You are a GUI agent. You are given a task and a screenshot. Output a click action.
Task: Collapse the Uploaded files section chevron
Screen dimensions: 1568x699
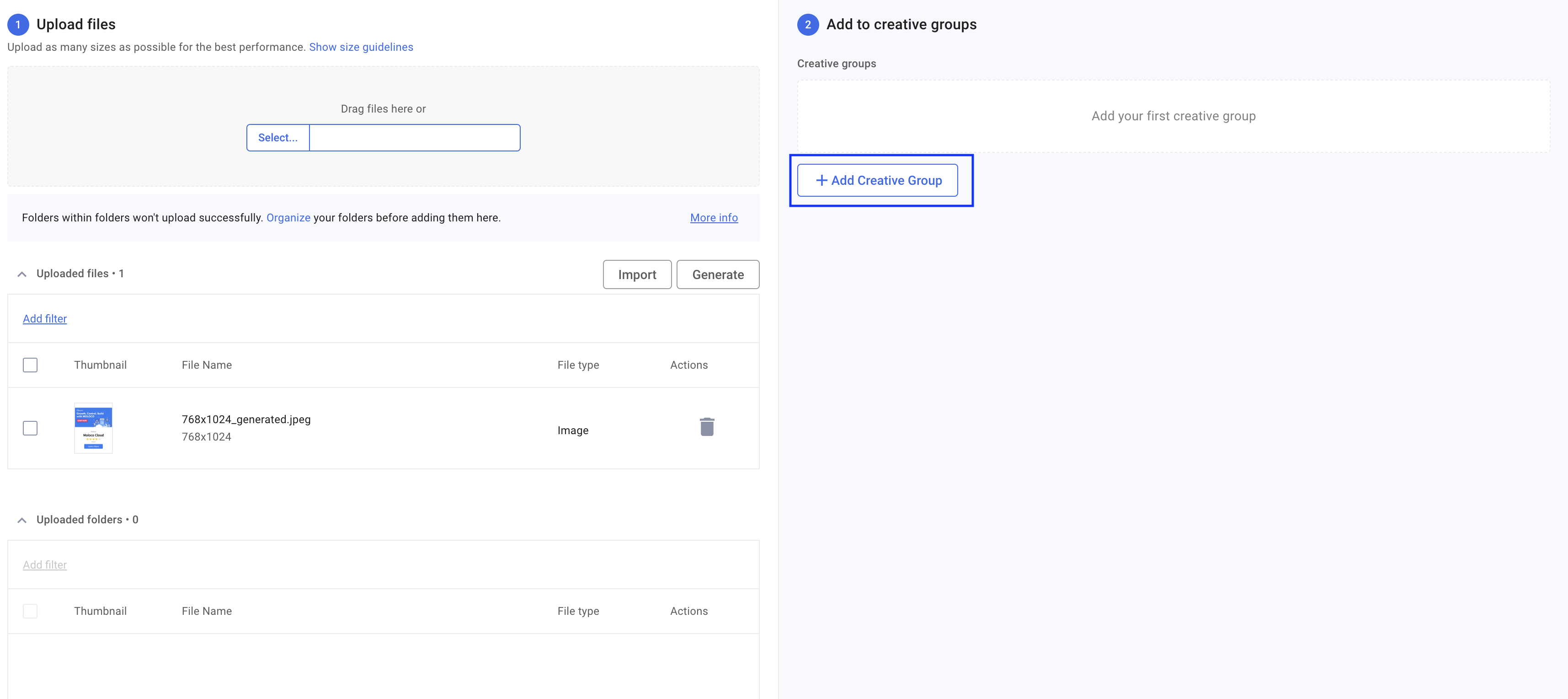[22, 274]
